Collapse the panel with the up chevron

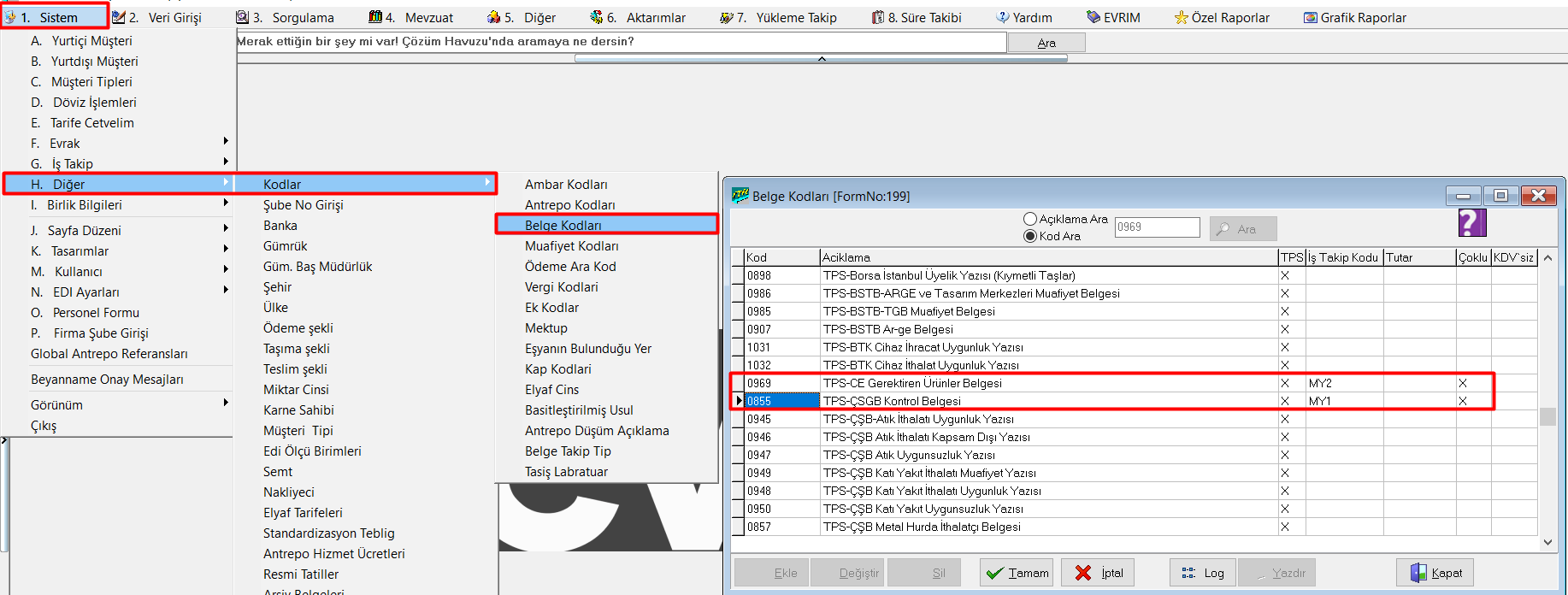(x=821, y=59)
